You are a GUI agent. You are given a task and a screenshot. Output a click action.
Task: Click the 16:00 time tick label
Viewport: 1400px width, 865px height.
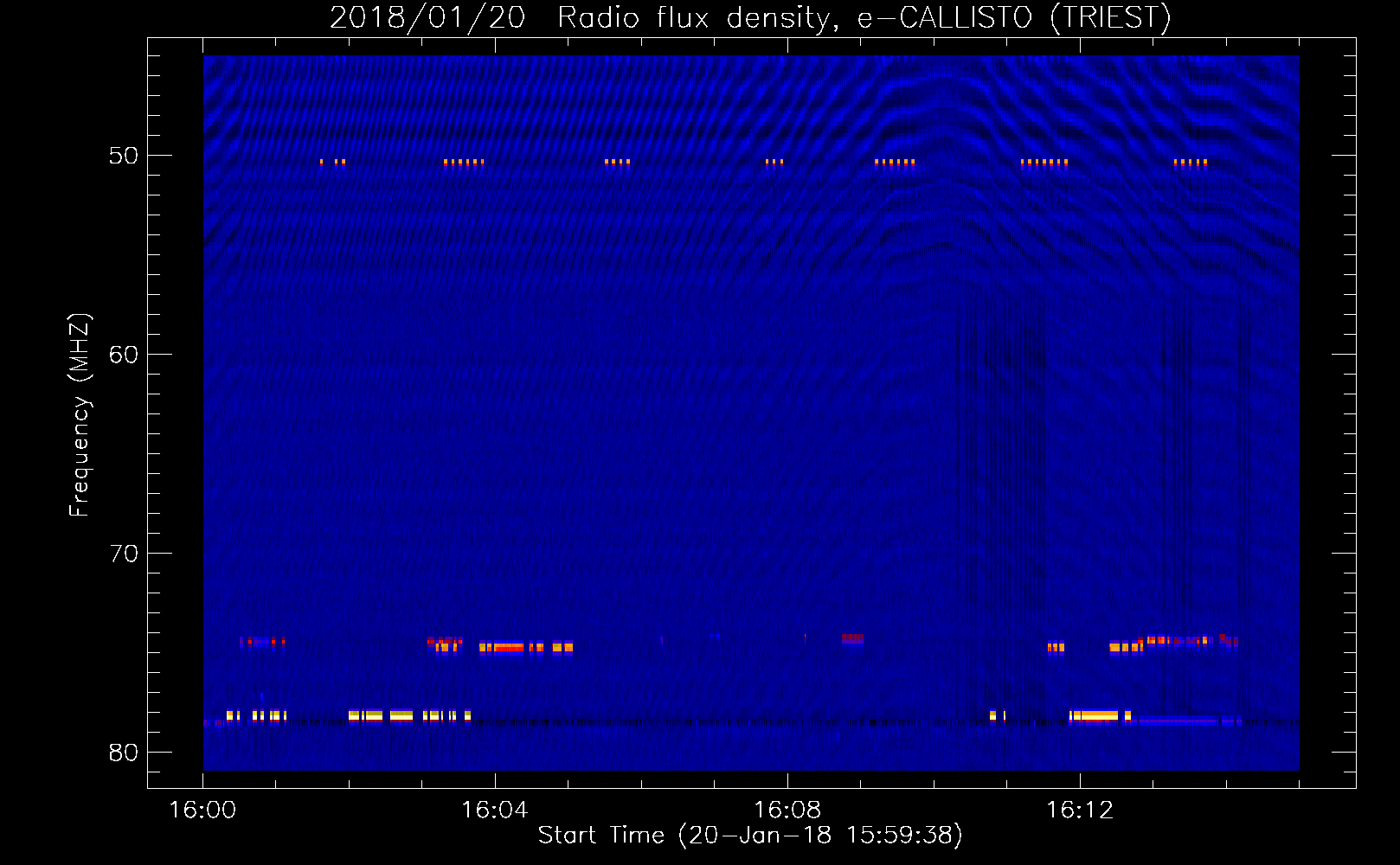coord(202,810)
